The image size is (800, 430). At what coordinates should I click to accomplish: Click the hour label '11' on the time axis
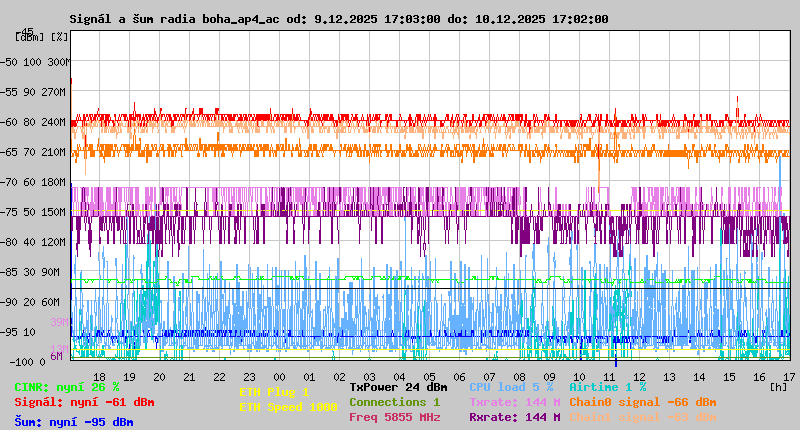609,377
